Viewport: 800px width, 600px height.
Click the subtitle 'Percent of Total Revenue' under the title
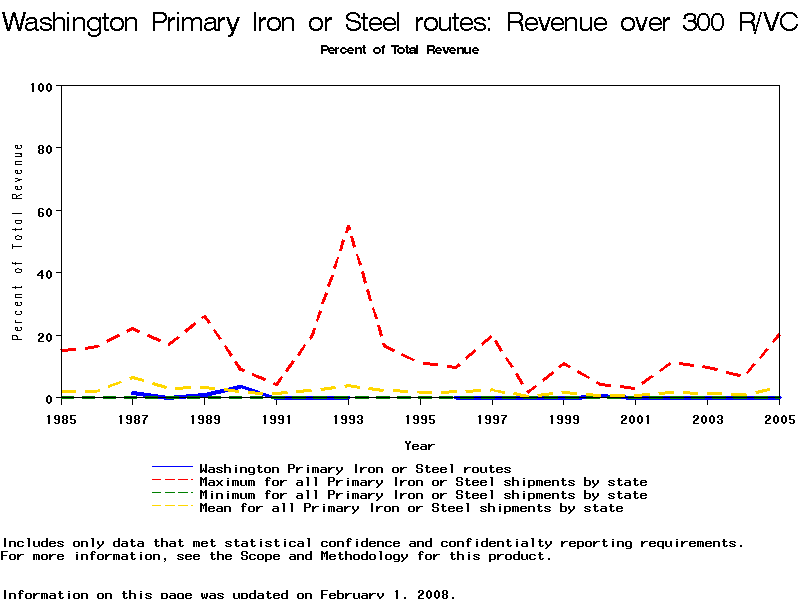(x=399, y=50)
